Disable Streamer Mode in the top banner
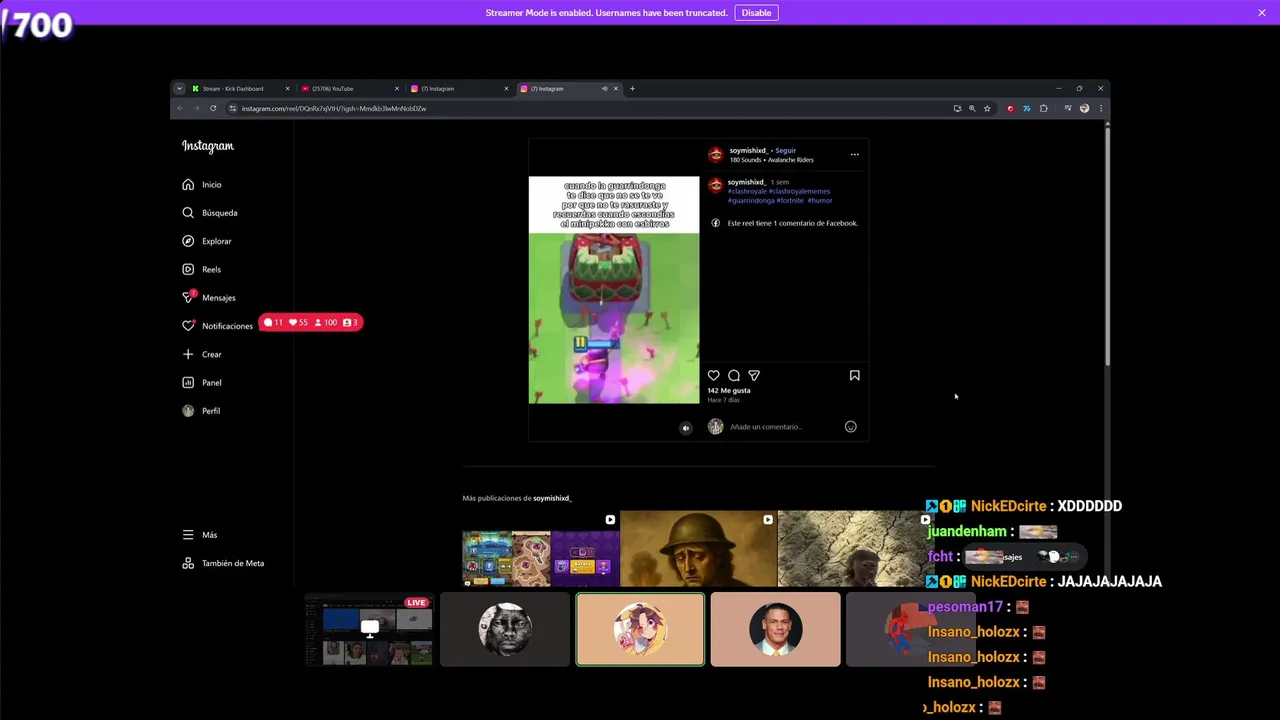 tap(756, 13)
